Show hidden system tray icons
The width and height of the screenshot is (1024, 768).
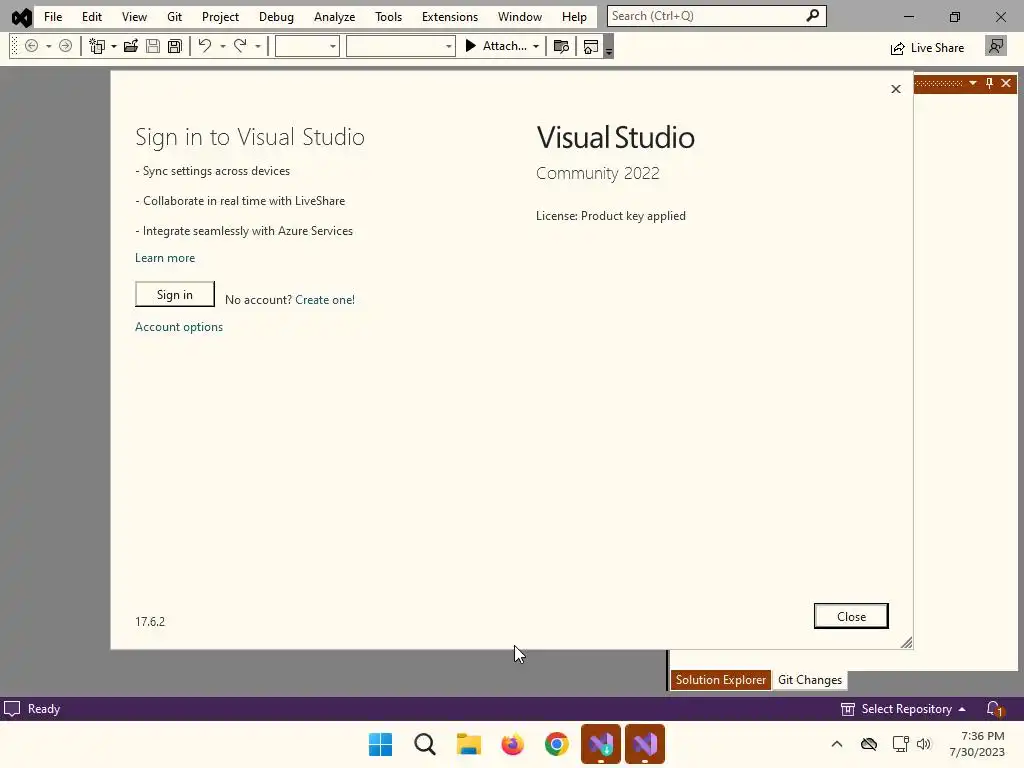(x=837, y=744)
